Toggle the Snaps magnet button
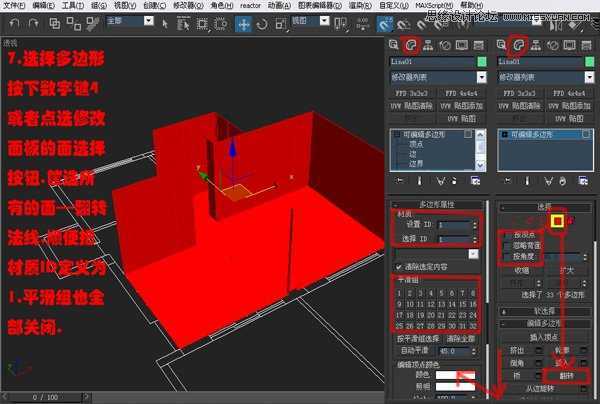 point(384,25)
